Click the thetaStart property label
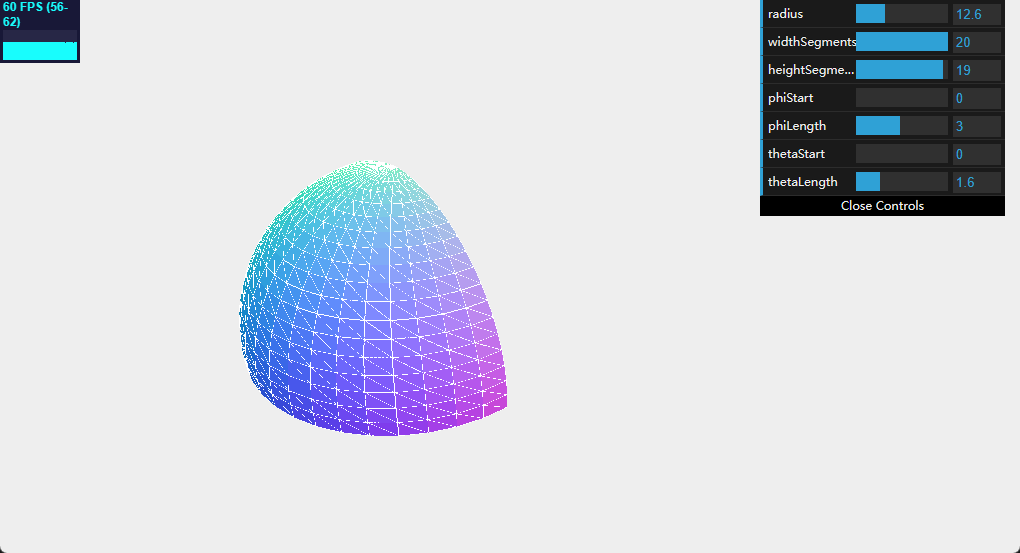The height and width of the screenshot is (553, 1020). click(x=796, y=154)
